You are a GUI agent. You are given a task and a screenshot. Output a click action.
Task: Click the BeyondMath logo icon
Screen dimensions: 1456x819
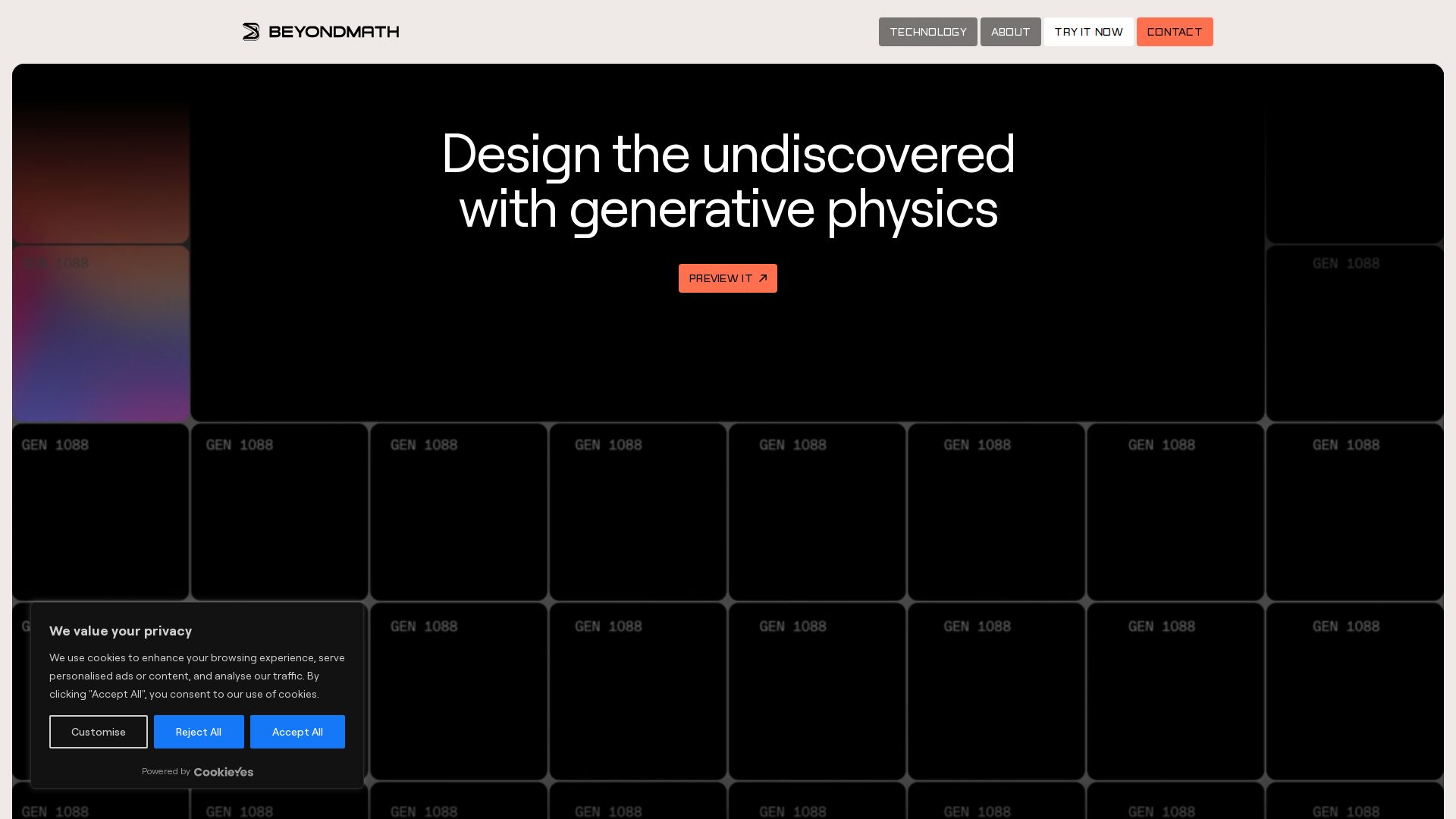pos(251,32)
